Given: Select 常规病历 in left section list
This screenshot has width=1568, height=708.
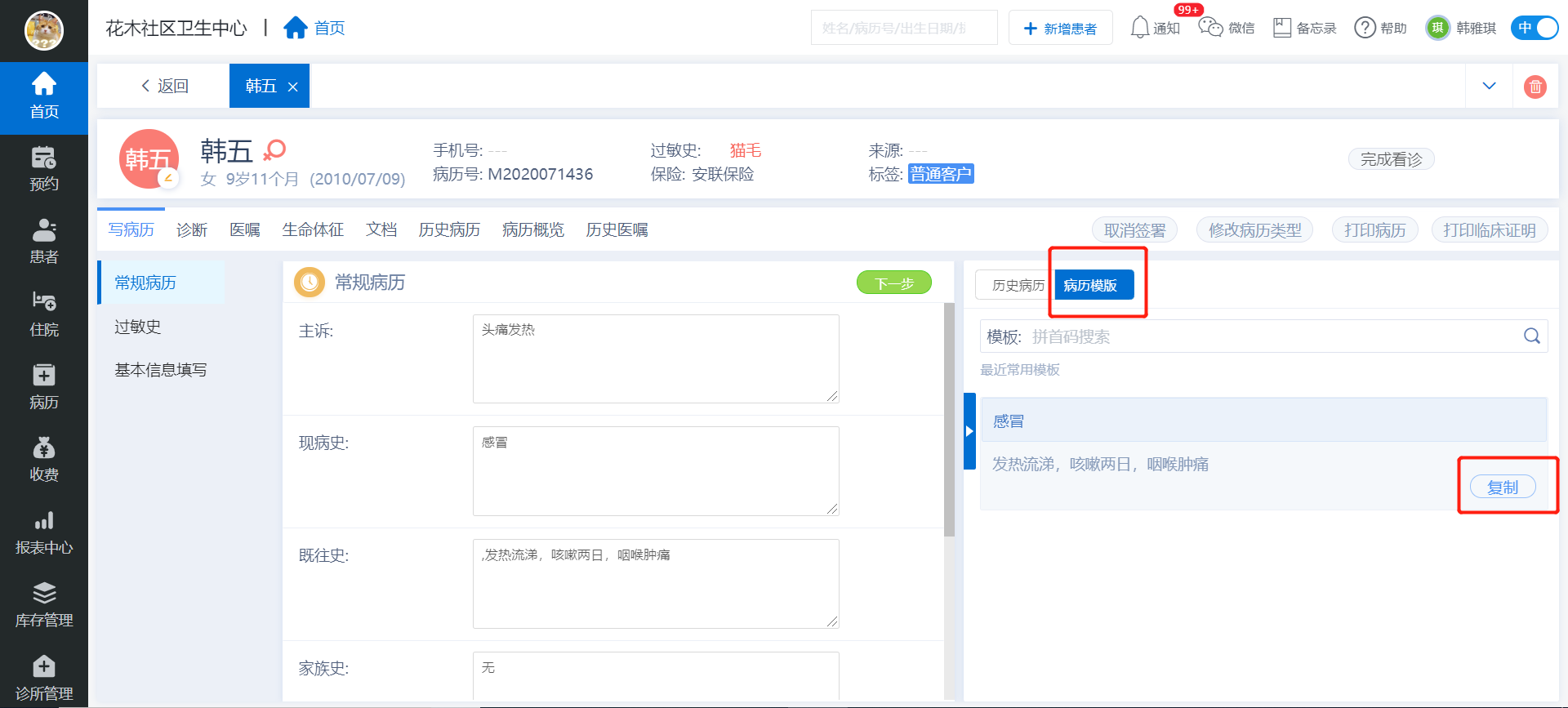Looking at the screenshot, I should pyautogui.click(x=161, y=283).
